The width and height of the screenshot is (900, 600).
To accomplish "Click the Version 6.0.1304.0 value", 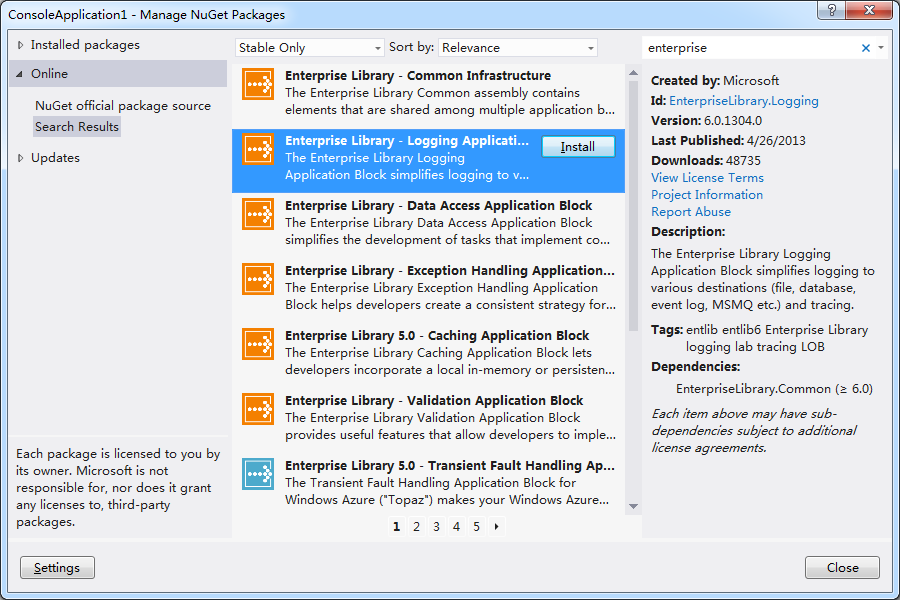I will click(x=733, y=121).
